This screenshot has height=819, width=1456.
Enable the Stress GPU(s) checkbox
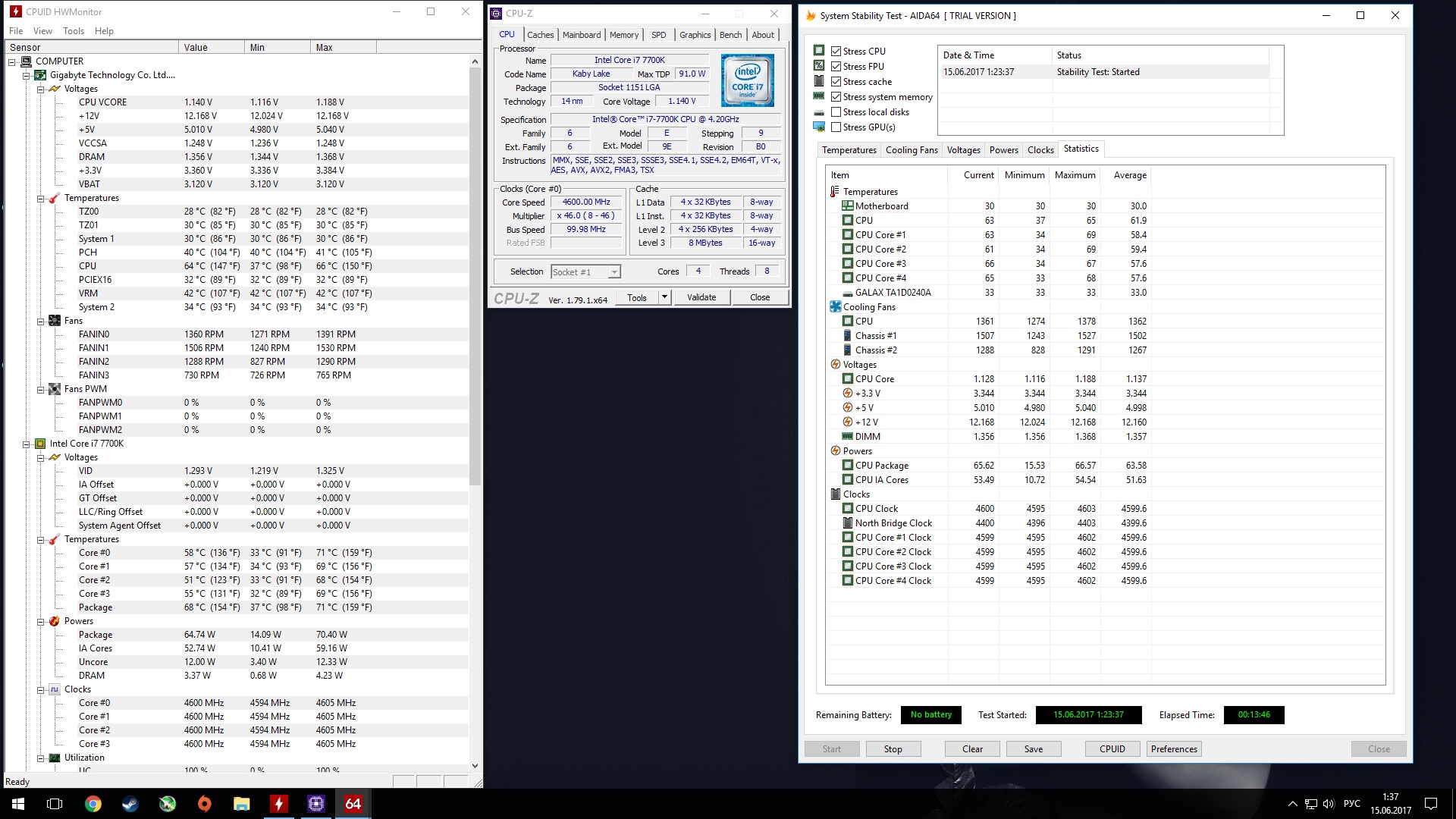click(x=836, y=127)
